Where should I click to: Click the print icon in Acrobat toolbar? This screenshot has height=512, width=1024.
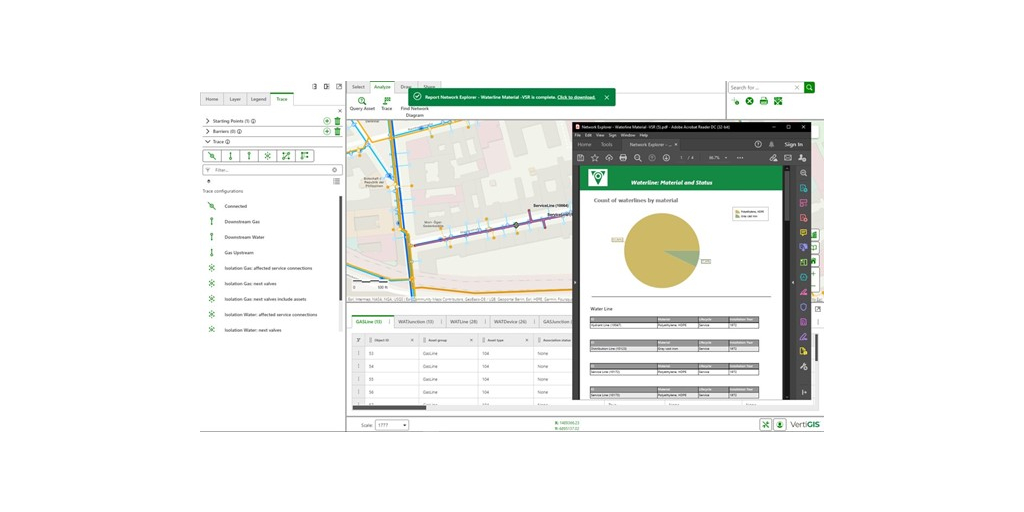(623, 158)
